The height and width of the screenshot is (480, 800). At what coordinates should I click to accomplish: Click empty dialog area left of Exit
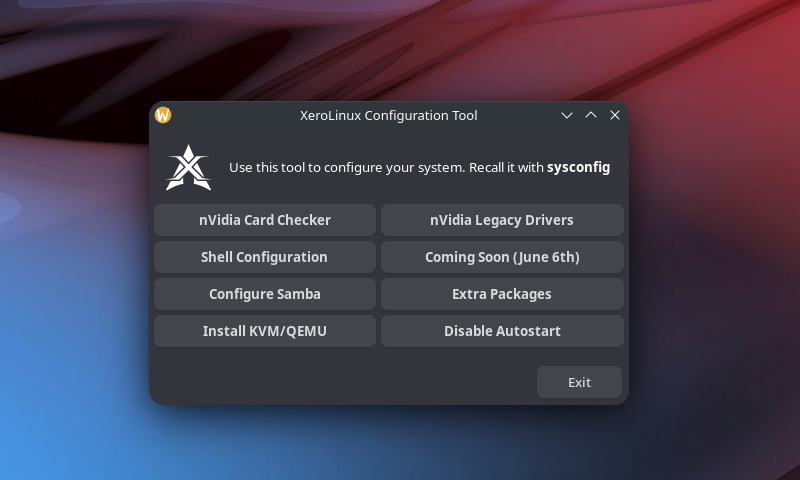coord(340,382)
